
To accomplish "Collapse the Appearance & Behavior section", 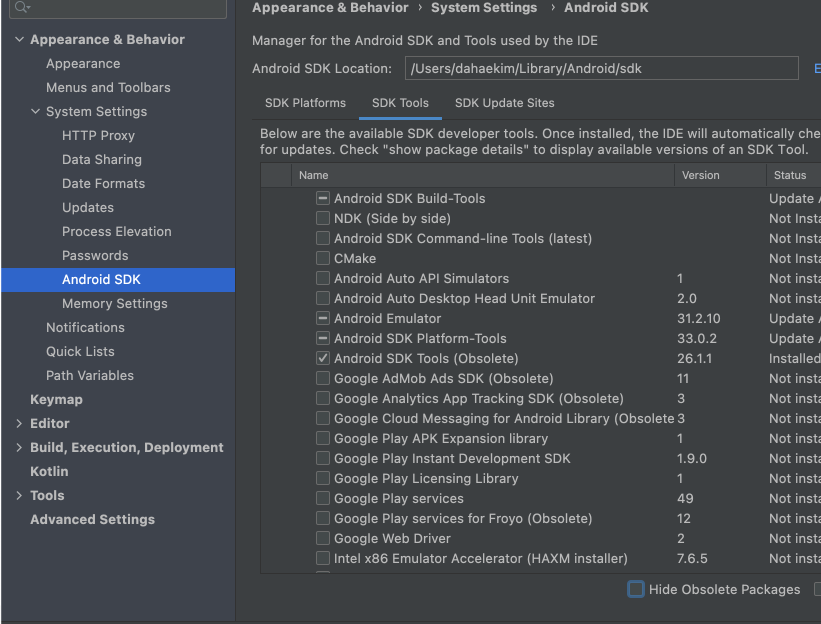I will click(19, 39).
